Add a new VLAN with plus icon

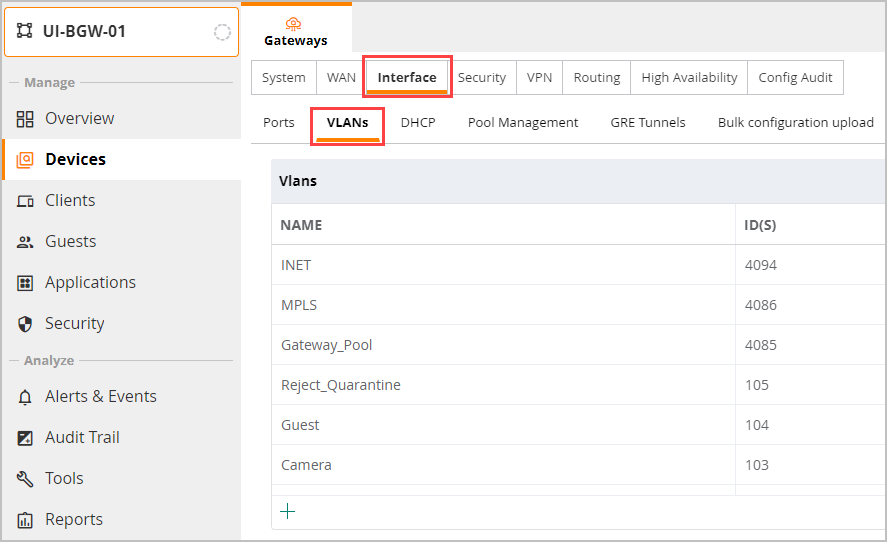point(287,511)
